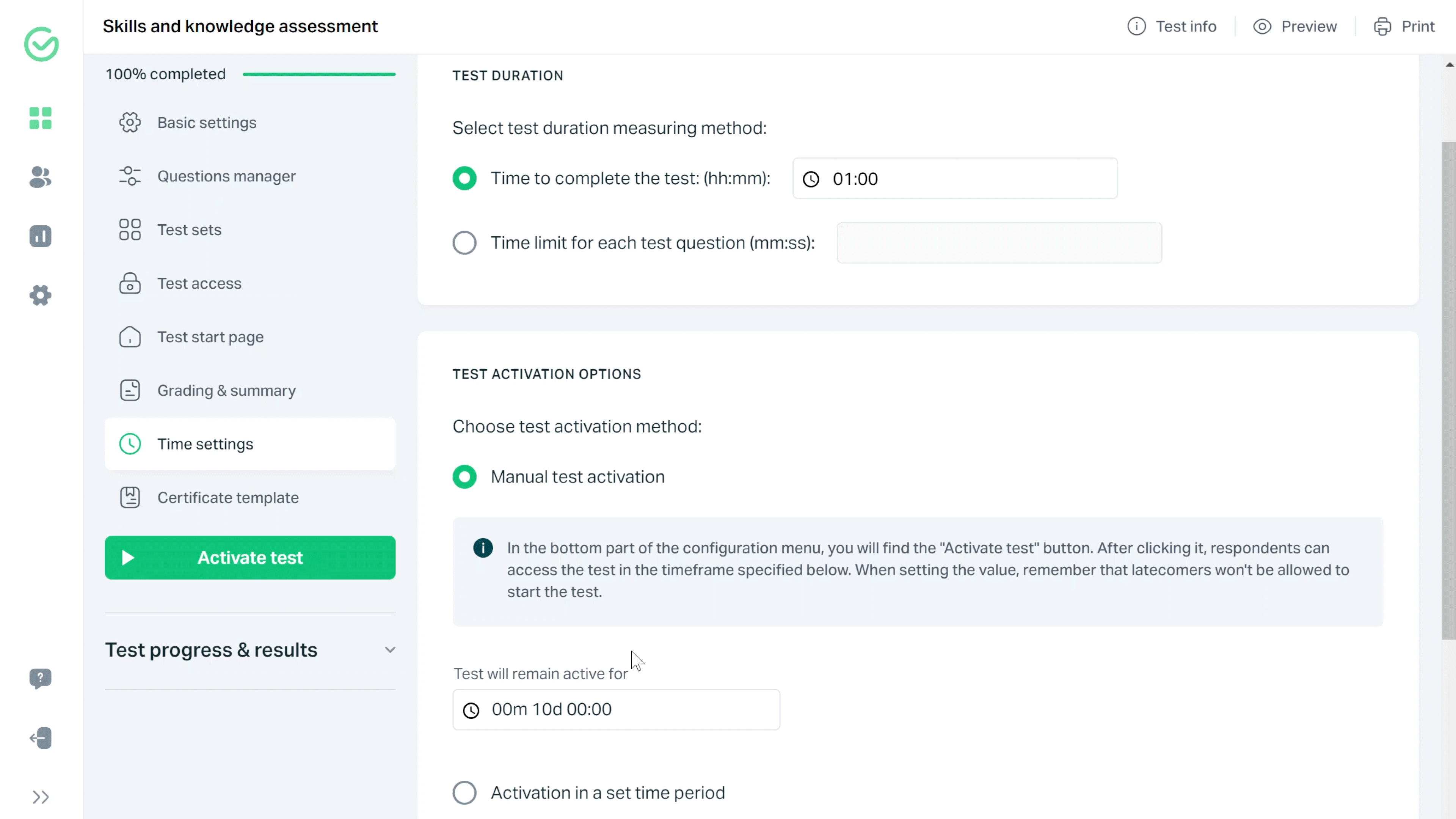Click the time to complete test field
Screen dimensions: 1456x819
954,179
